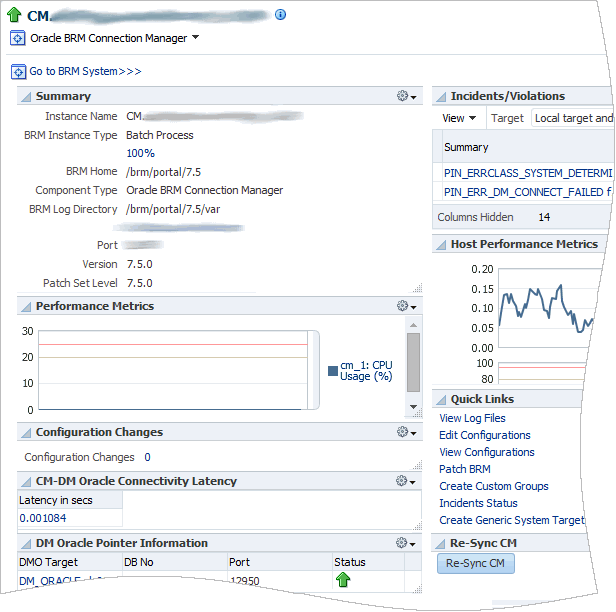
Task: Open the Target dropdown showing Local target
Action: [573, 118]
